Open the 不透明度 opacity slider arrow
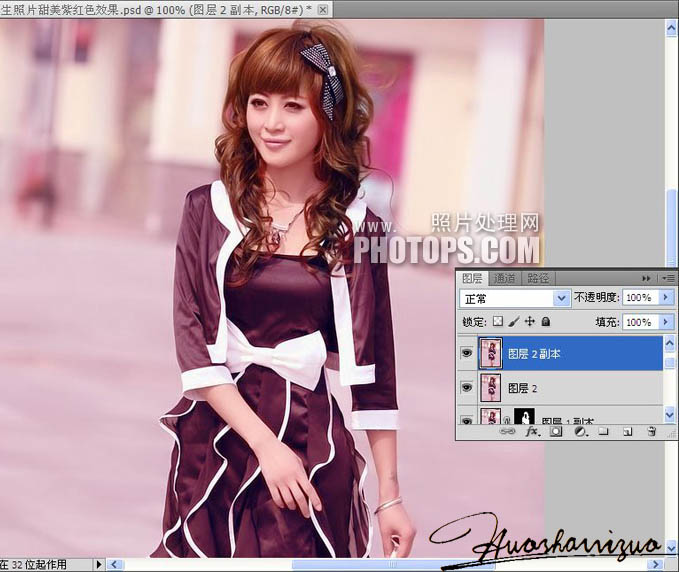This screenshot has width=679, height=572. 665,298
